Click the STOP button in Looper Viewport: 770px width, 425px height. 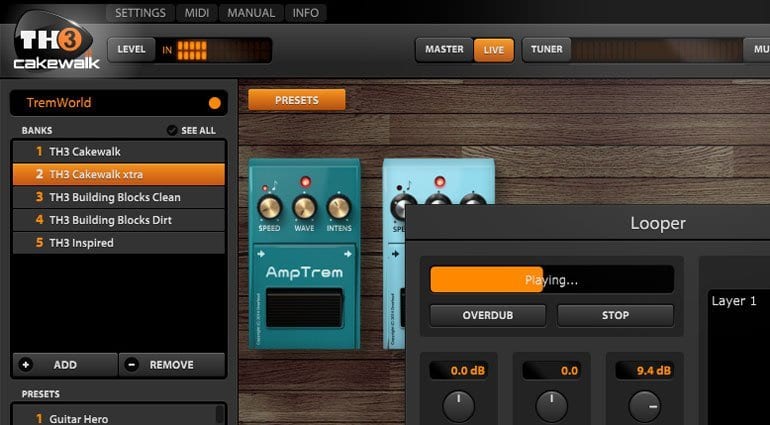pos(615,315)
